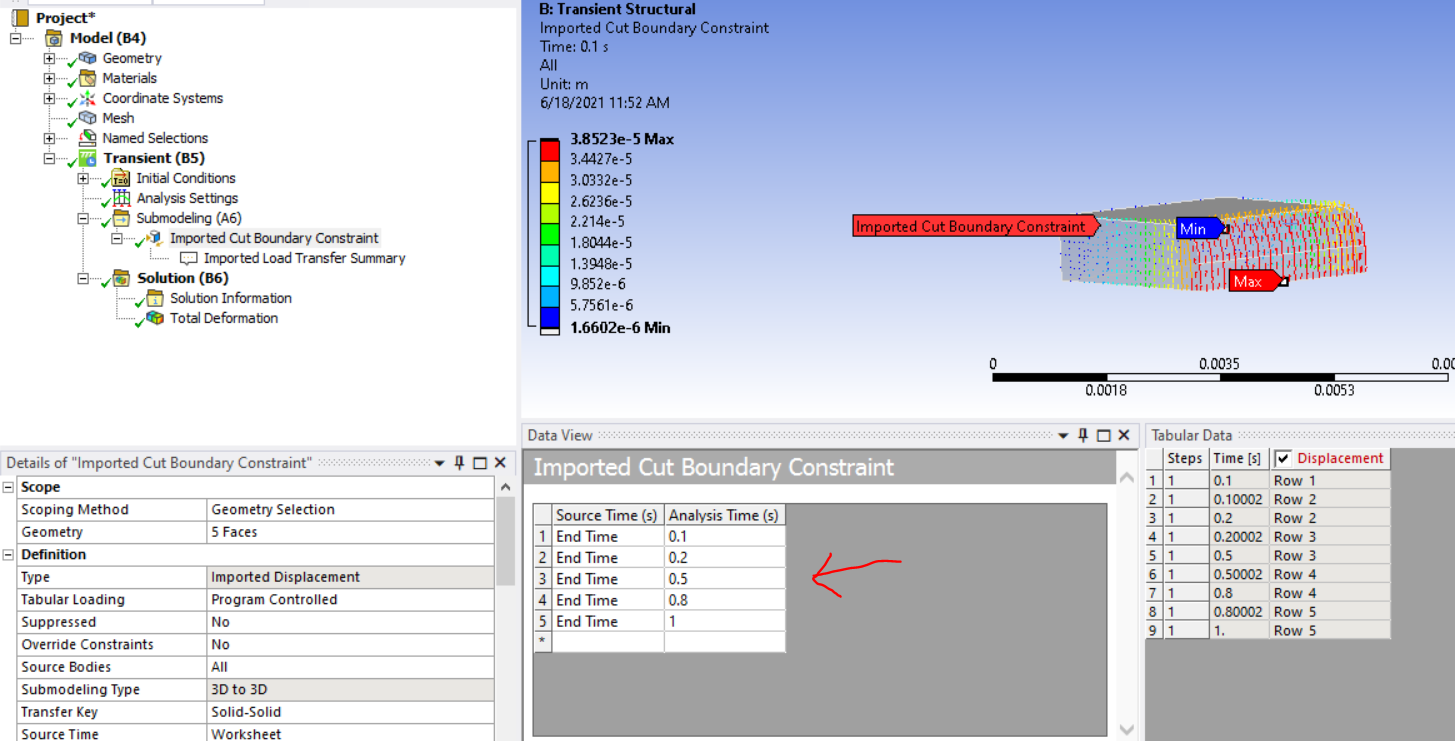1455x741 pixels.
Task: Click the "Solid-Solid" transfer key value
Action: click(x=350, y=712)
